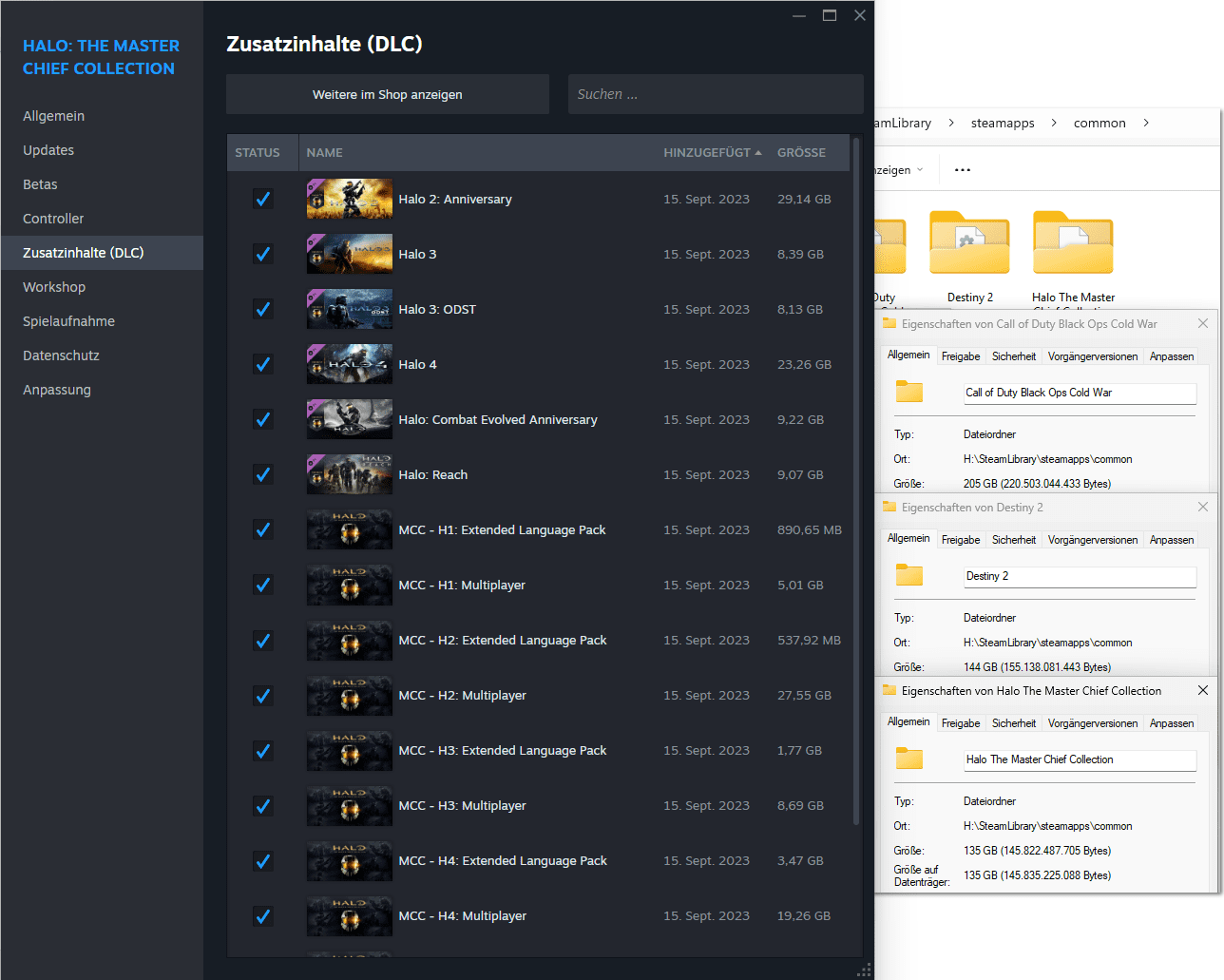Open the Anzeigen dropdown in Explorer toolbar
The width and height of the screenshot is (1224, 980).
pyautogui.click(x=898, y=170)
